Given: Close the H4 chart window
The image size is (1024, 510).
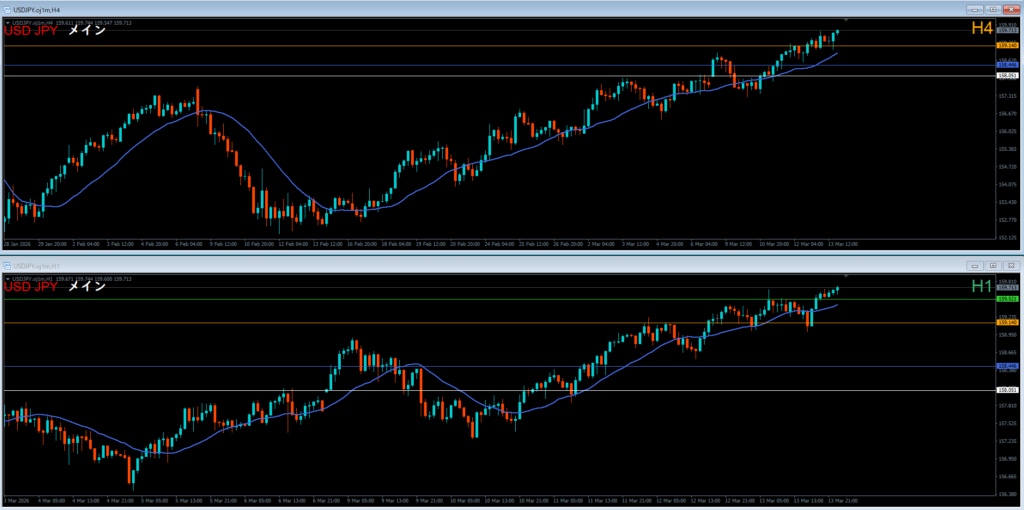Looking at the screenshot, I should coord(1010,9).
